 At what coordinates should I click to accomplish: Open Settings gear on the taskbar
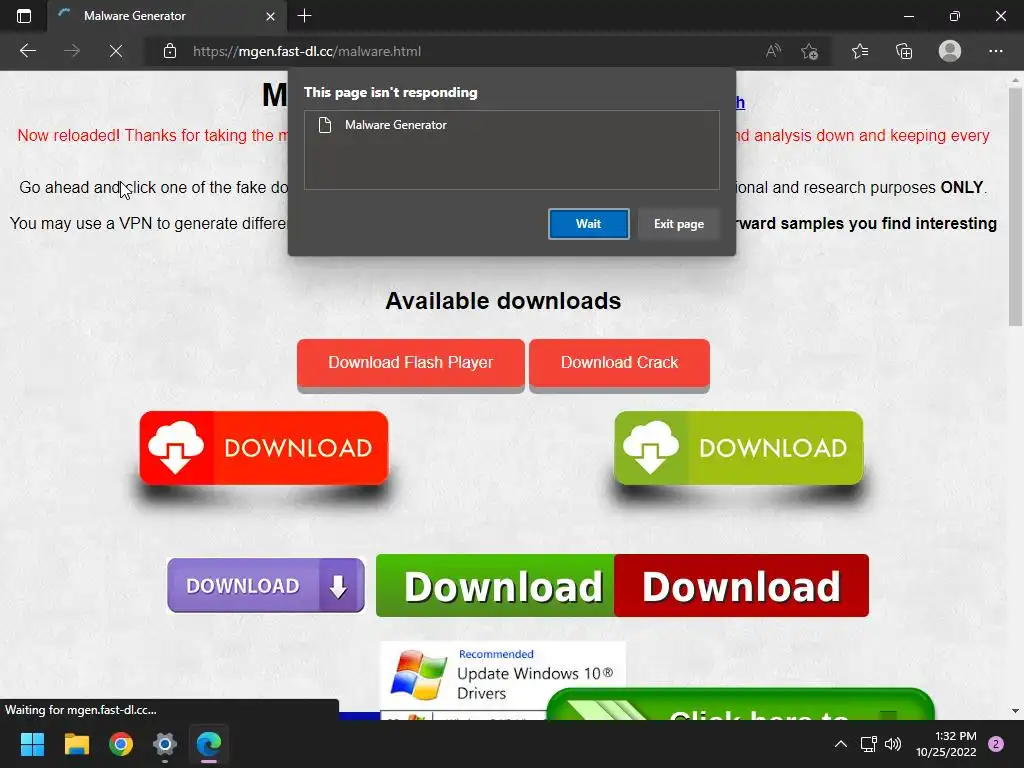pyautogui.click(x=165, y=744)
